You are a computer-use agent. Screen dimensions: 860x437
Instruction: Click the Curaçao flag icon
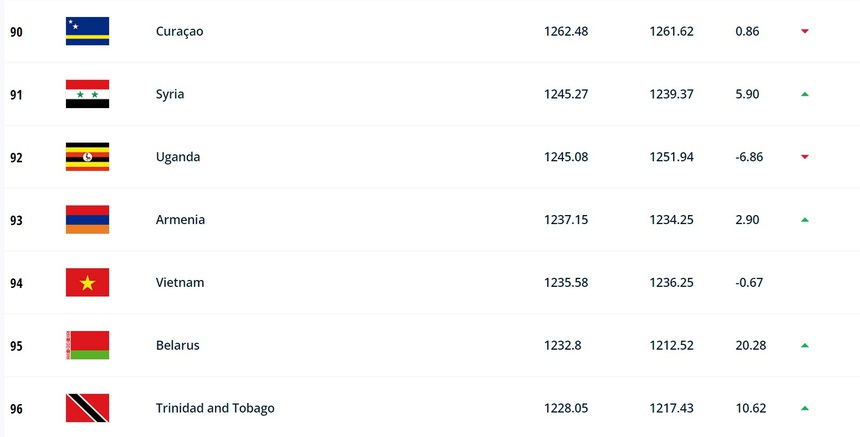coord(87,31)
